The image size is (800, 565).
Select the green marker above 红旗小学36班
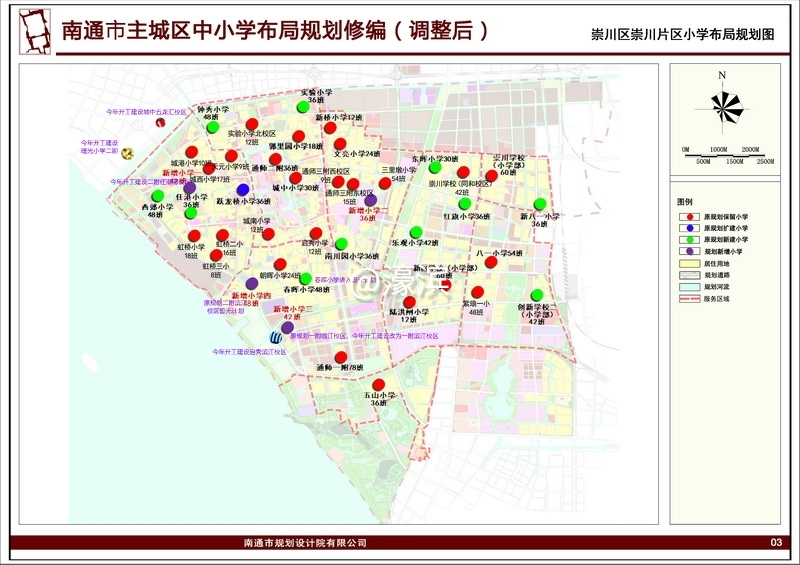coord(464,204)
